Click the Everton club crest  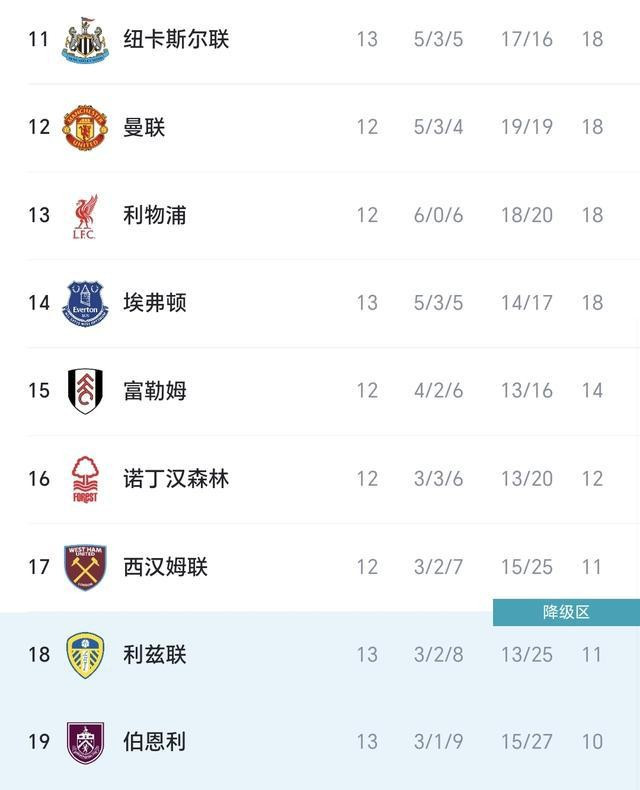85,303
